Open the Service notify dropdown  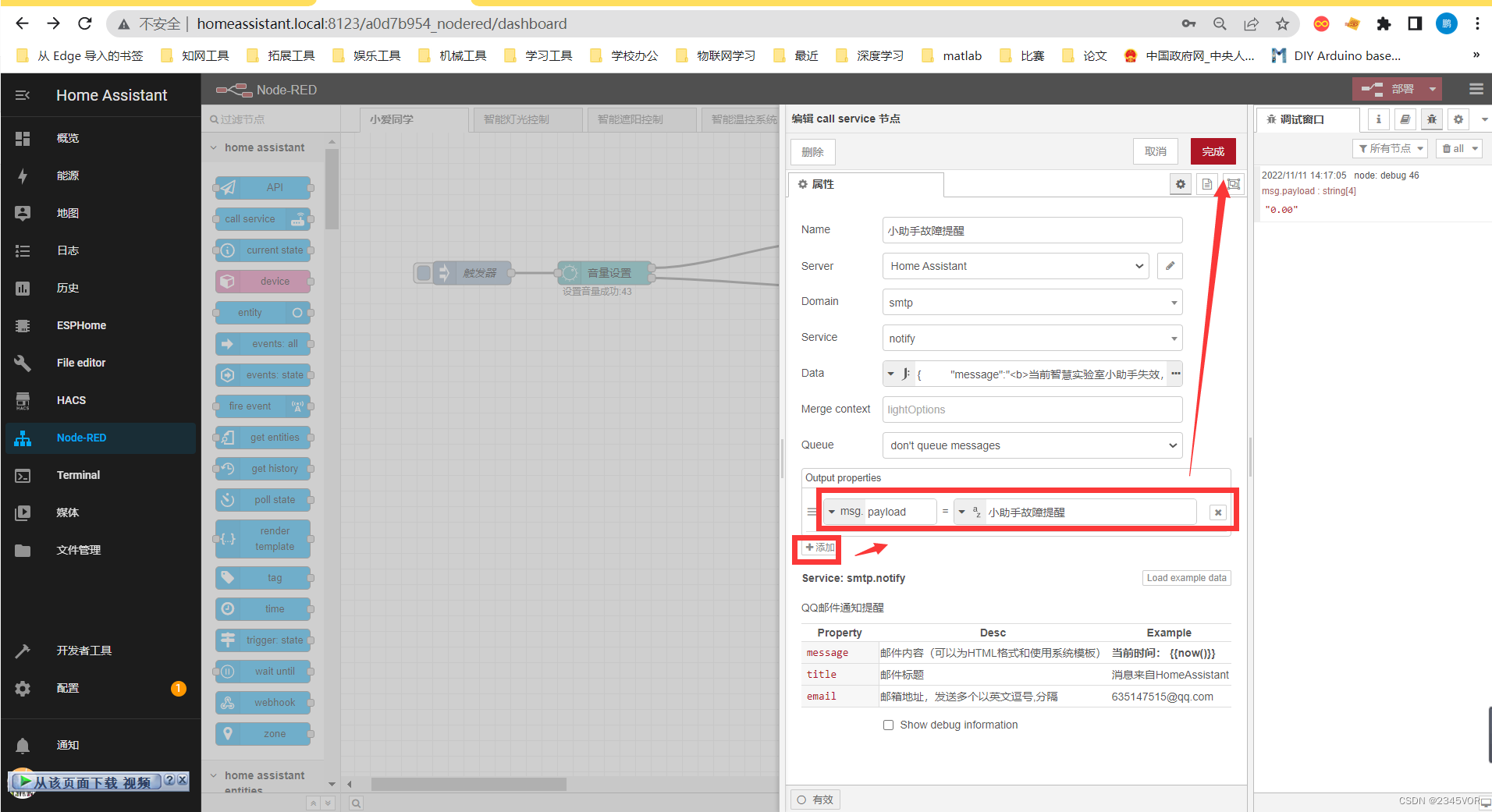(1032, 338)
